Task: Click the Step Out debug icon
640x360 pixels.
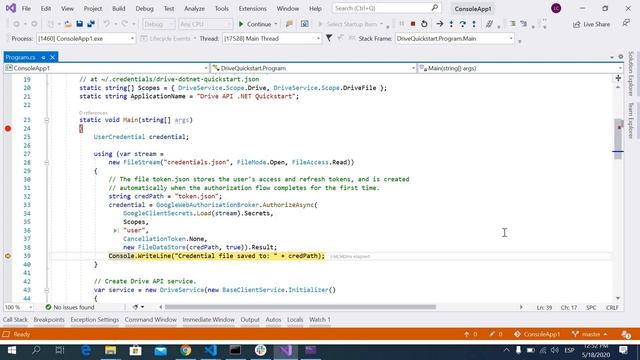Action: pos(474,24)
